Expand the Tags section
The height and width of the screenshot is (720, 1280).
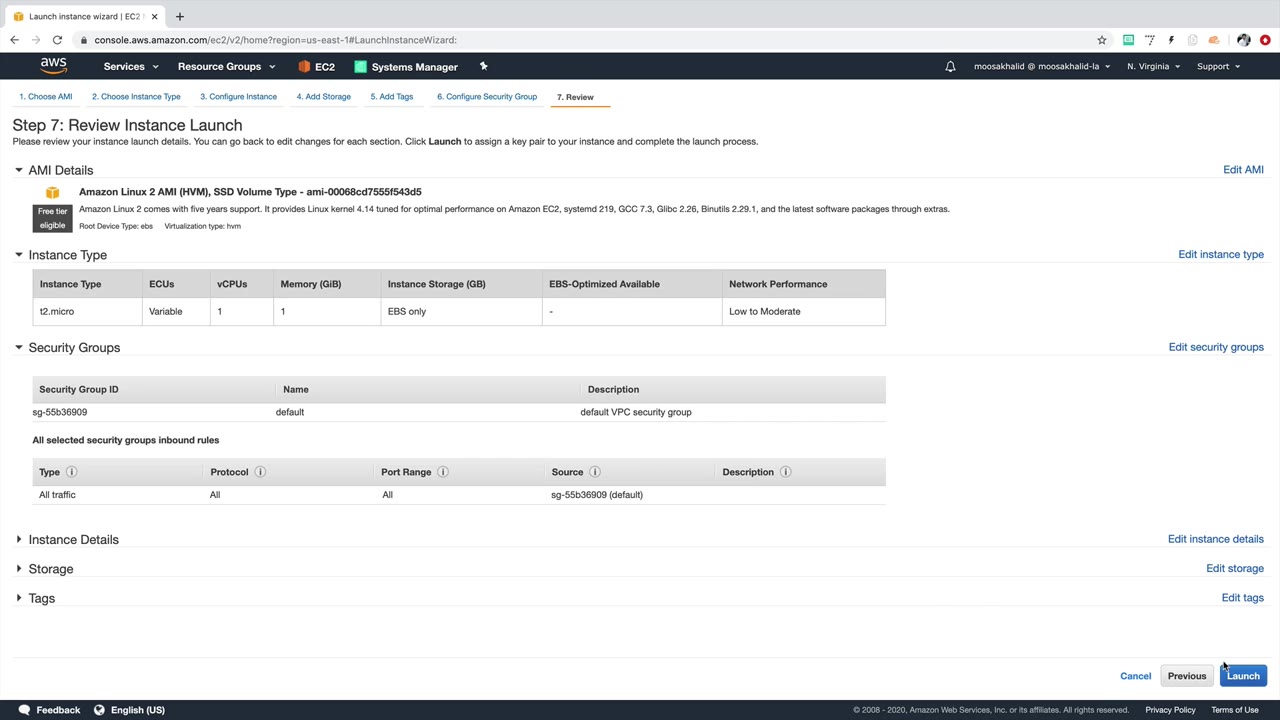[x=19, y=598]
